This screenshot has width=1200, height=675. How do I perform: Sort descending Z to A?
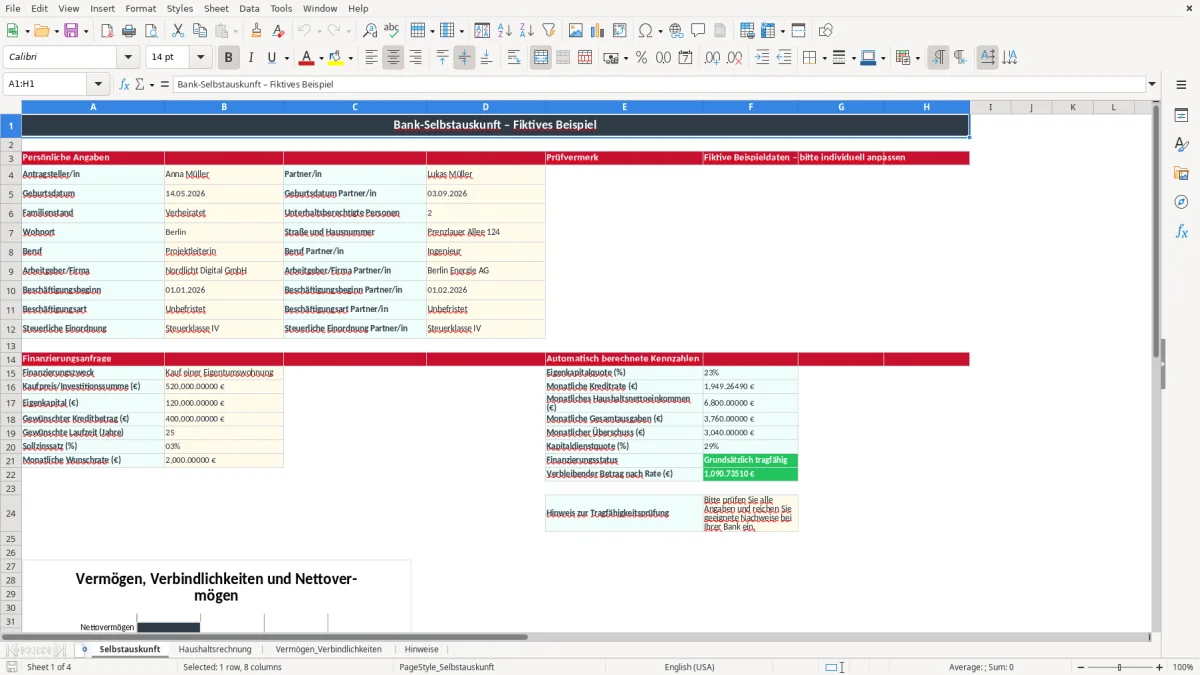[526, 31]
